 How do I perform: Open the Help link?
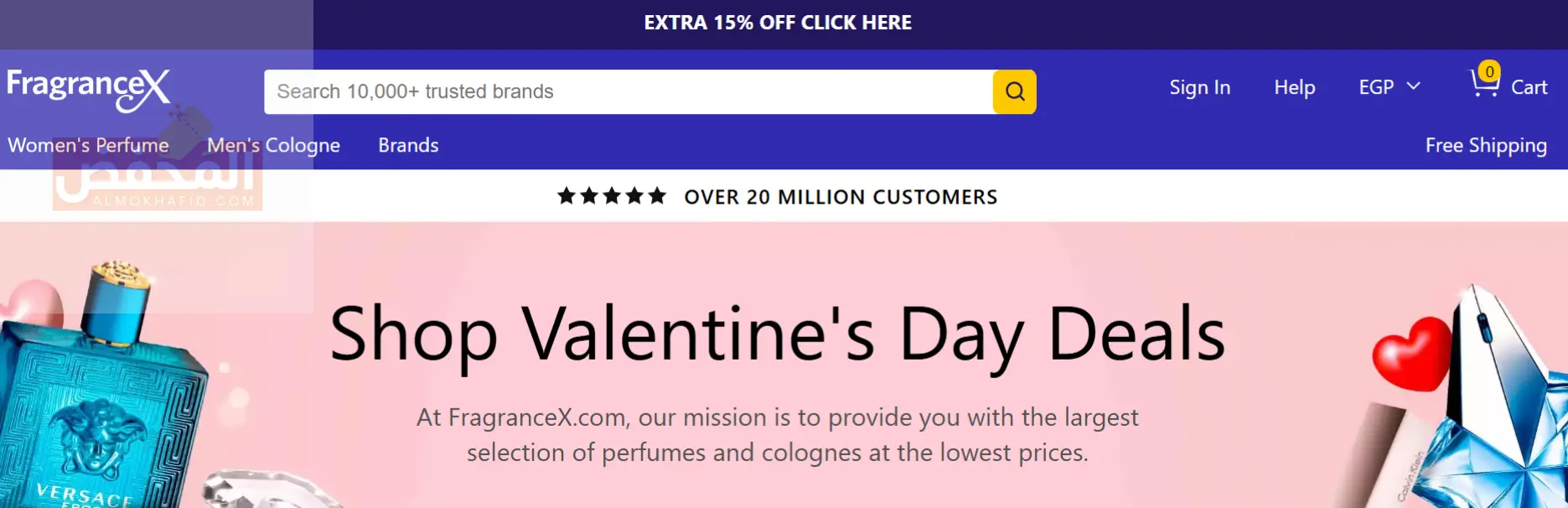(x=1294, y=87)
